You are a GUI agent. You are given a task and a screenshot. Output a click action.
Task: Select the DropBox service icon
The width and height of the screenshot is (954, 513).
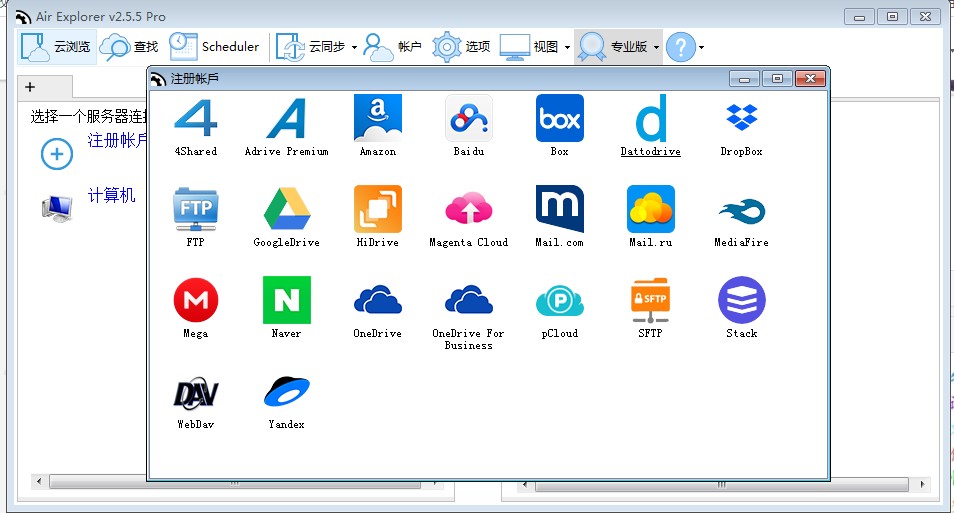(x=741, y=119)
